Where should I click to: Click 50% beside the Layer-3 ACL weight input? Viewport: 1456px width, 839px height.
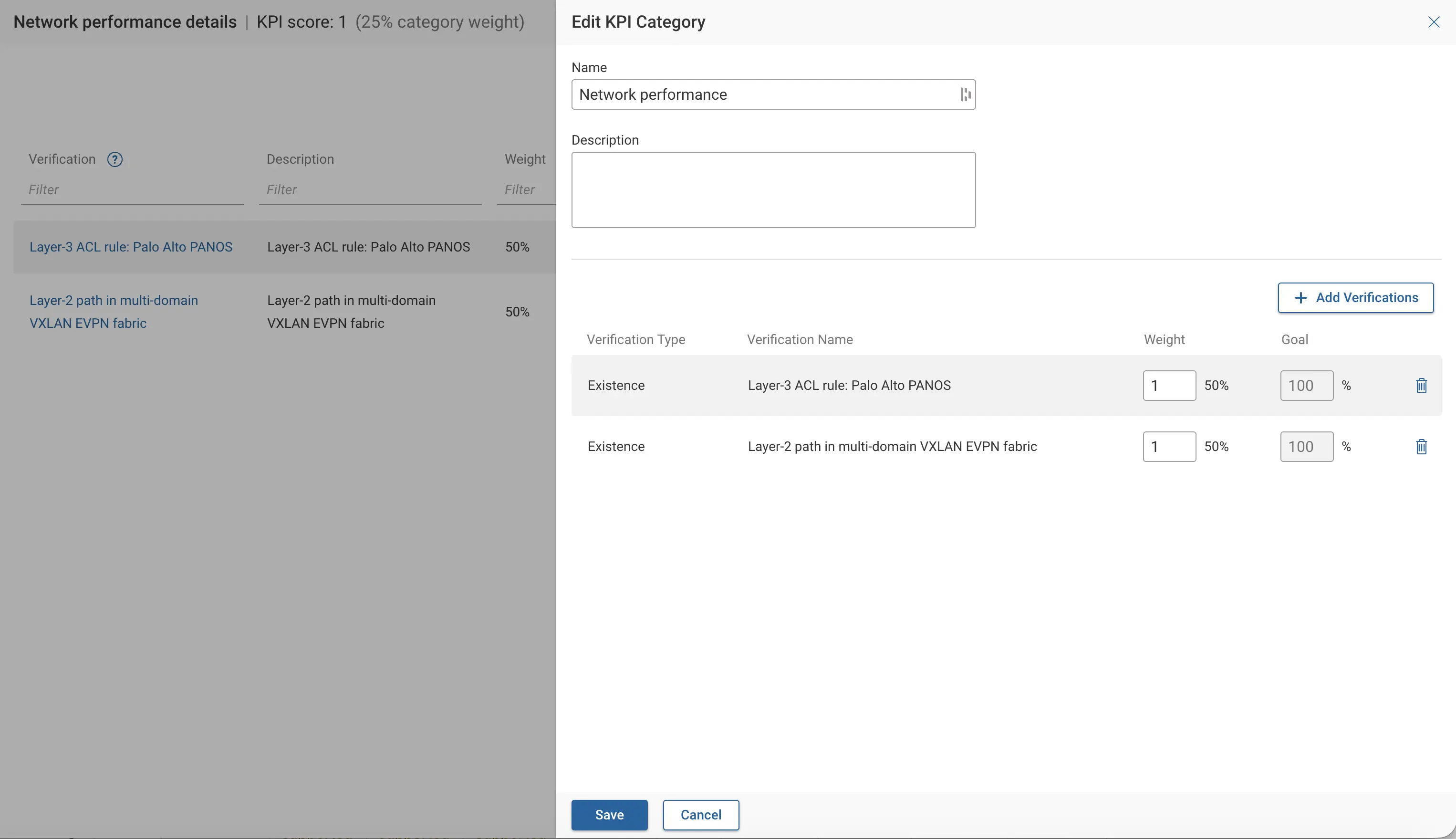click(x=1217, y=386)
